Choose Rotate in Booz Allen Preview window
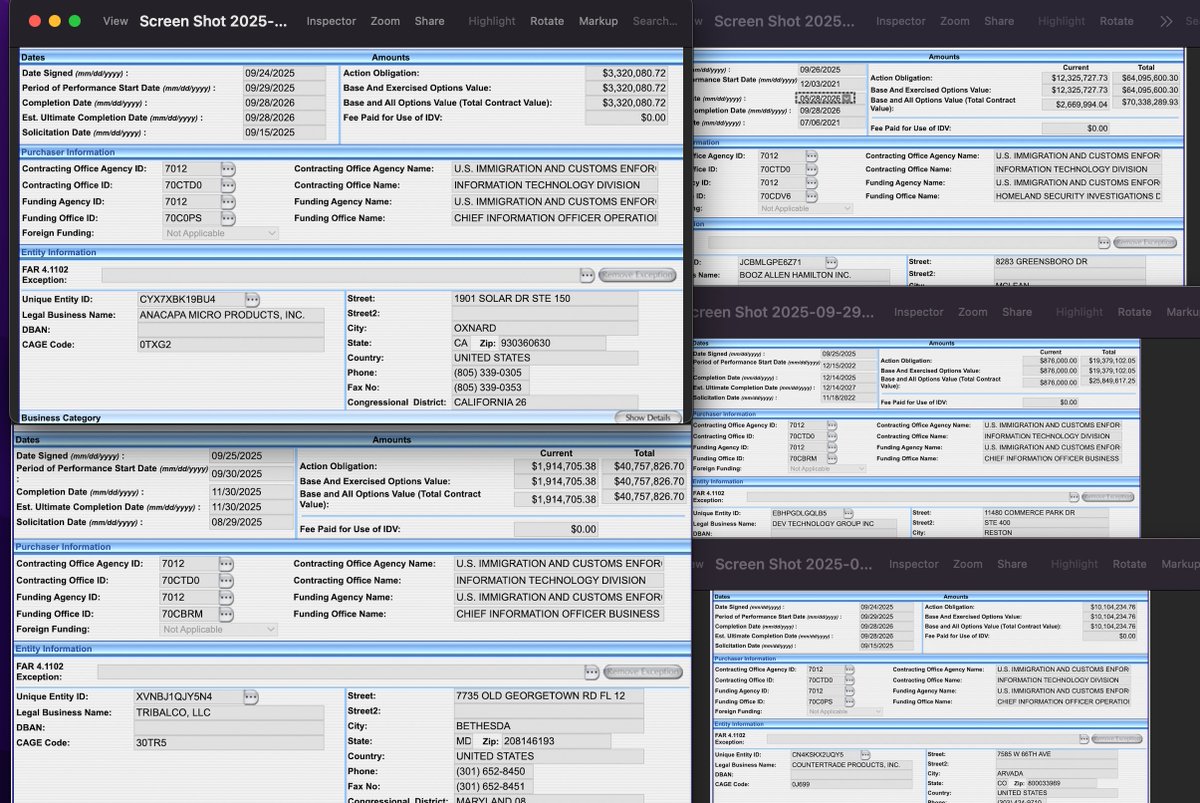 click(1116, 21)
